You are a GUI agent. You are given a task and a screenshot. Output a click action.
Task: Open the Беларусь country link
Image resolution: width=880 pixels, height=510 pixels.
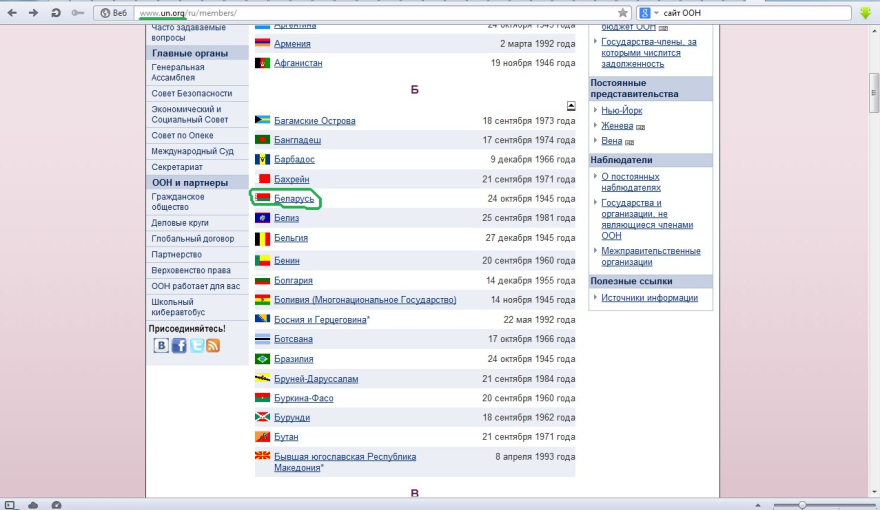tap(294, 199)
